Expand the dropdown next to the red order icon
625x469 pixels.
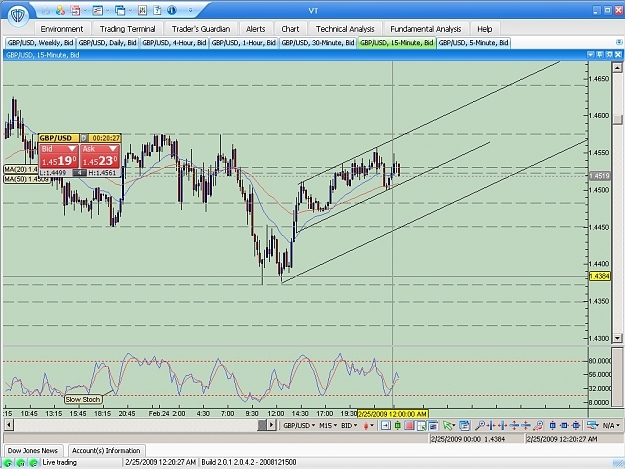tap(85, 11)
